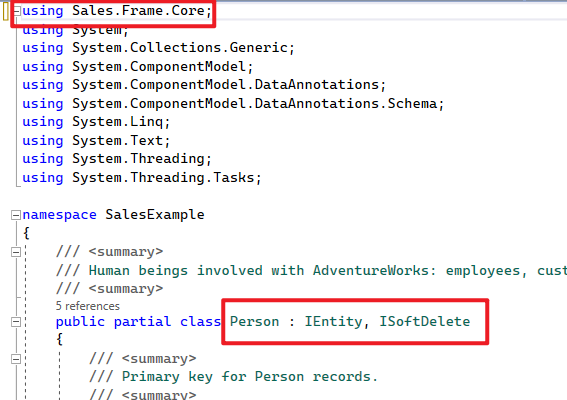
Task: Collapse the using directives block
Action: coord(17,11)
